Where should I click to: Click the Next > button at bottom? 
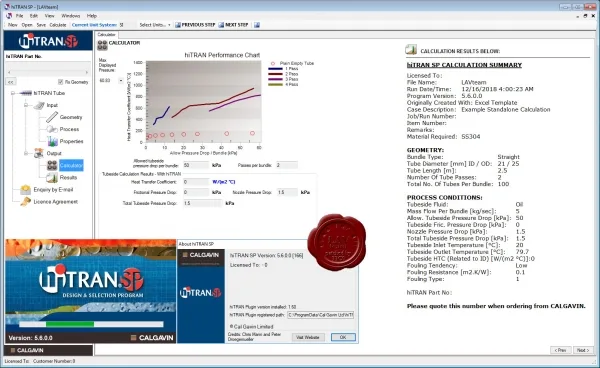pyautogui.click(x=583, y=350)
